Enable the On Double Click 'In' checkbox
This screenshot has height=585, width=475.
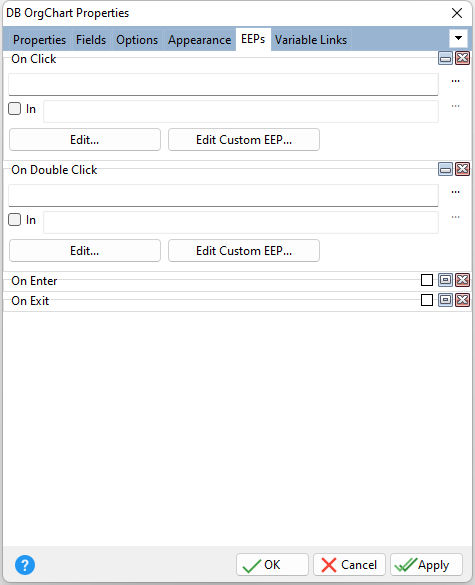pyautogui.click(x=15, y=219)
